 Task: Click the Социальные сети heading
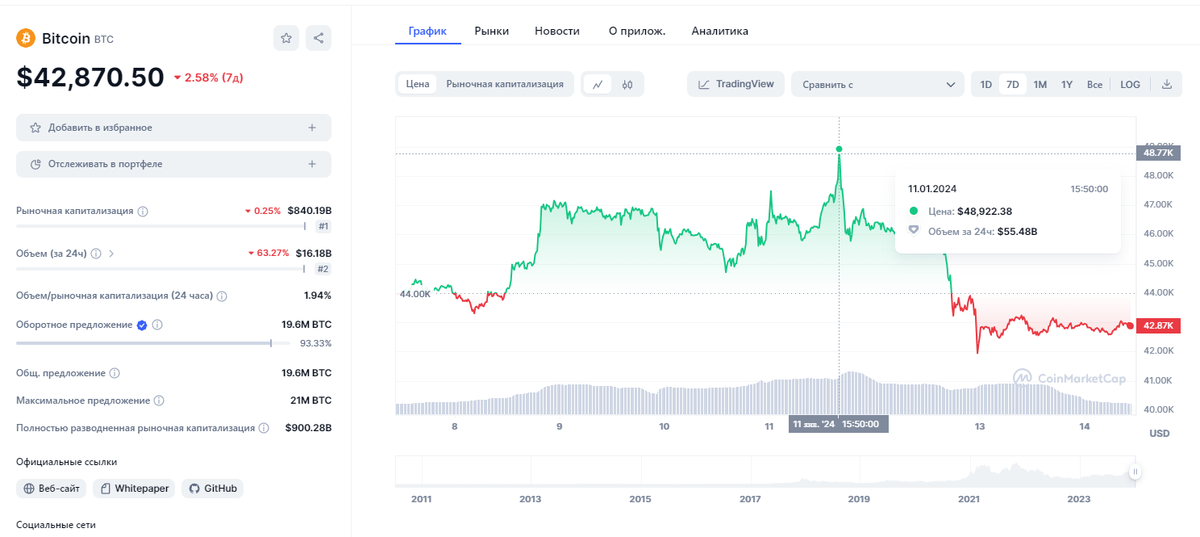[56, 525]
